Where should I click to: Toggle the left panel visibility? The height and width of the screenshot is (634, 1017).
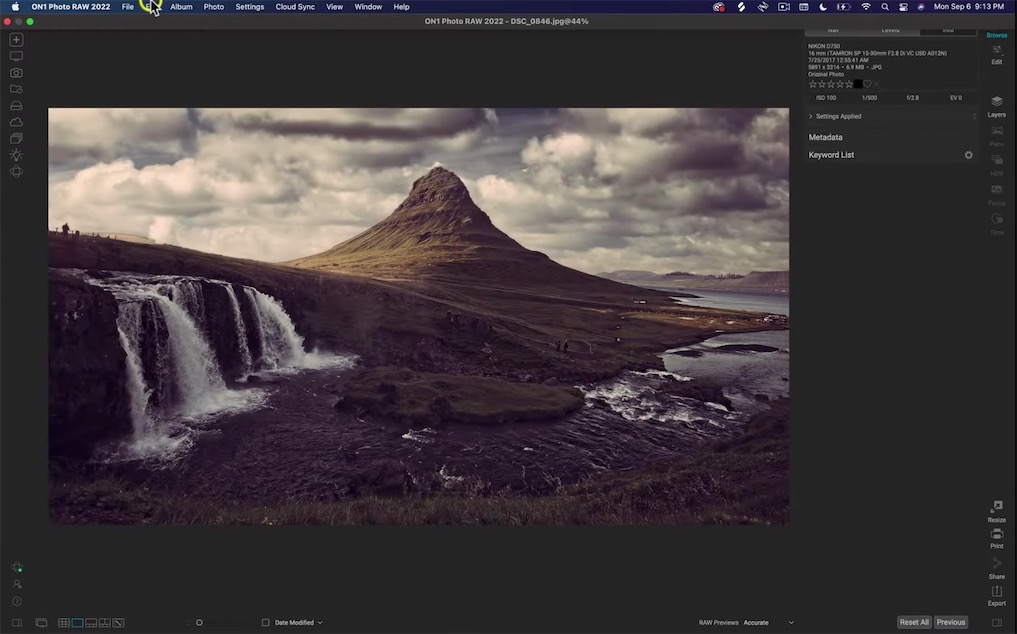[17, 623]
